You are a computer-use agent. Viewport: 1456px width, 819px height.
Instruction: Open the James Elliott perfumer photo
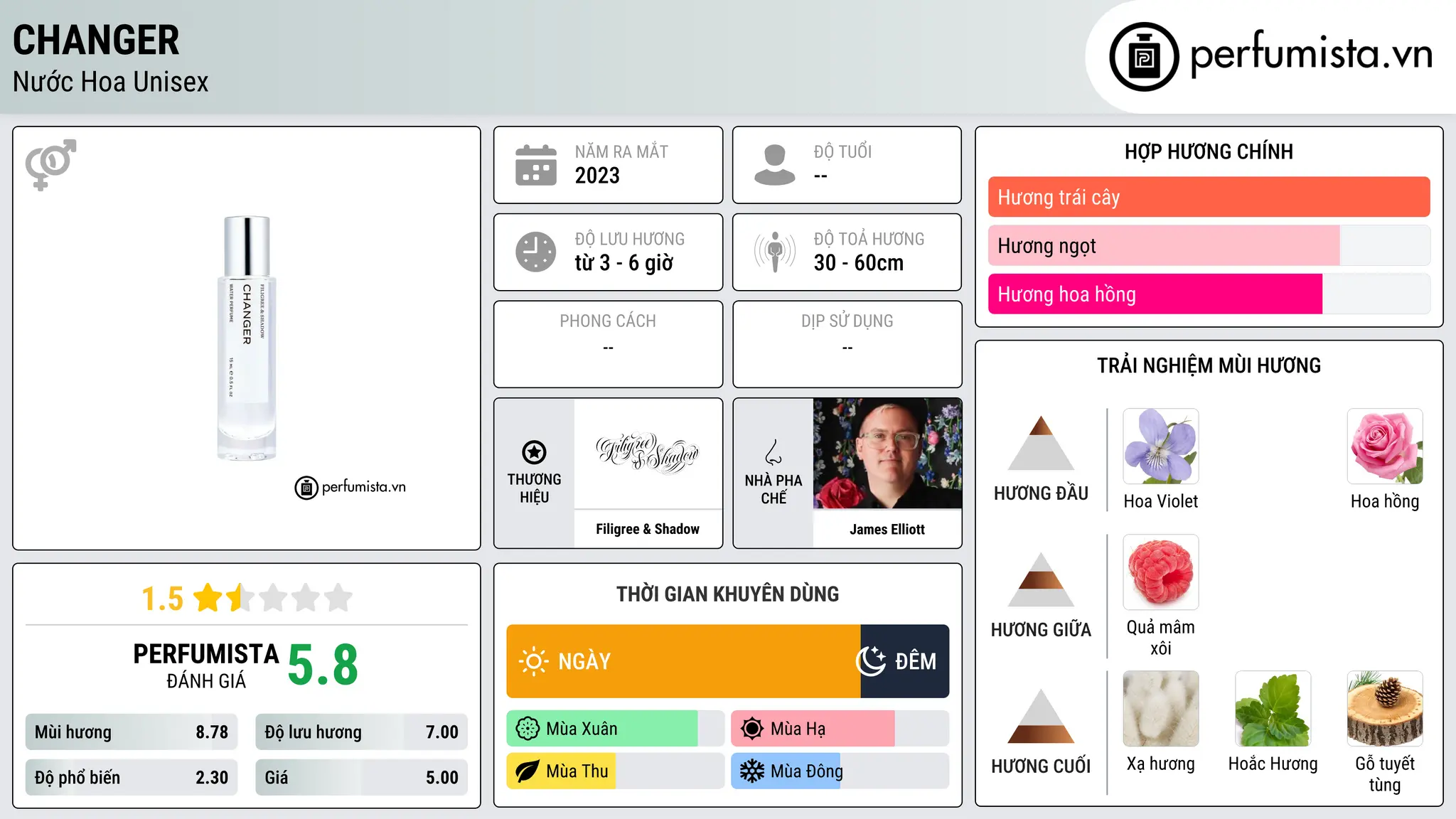887,454
